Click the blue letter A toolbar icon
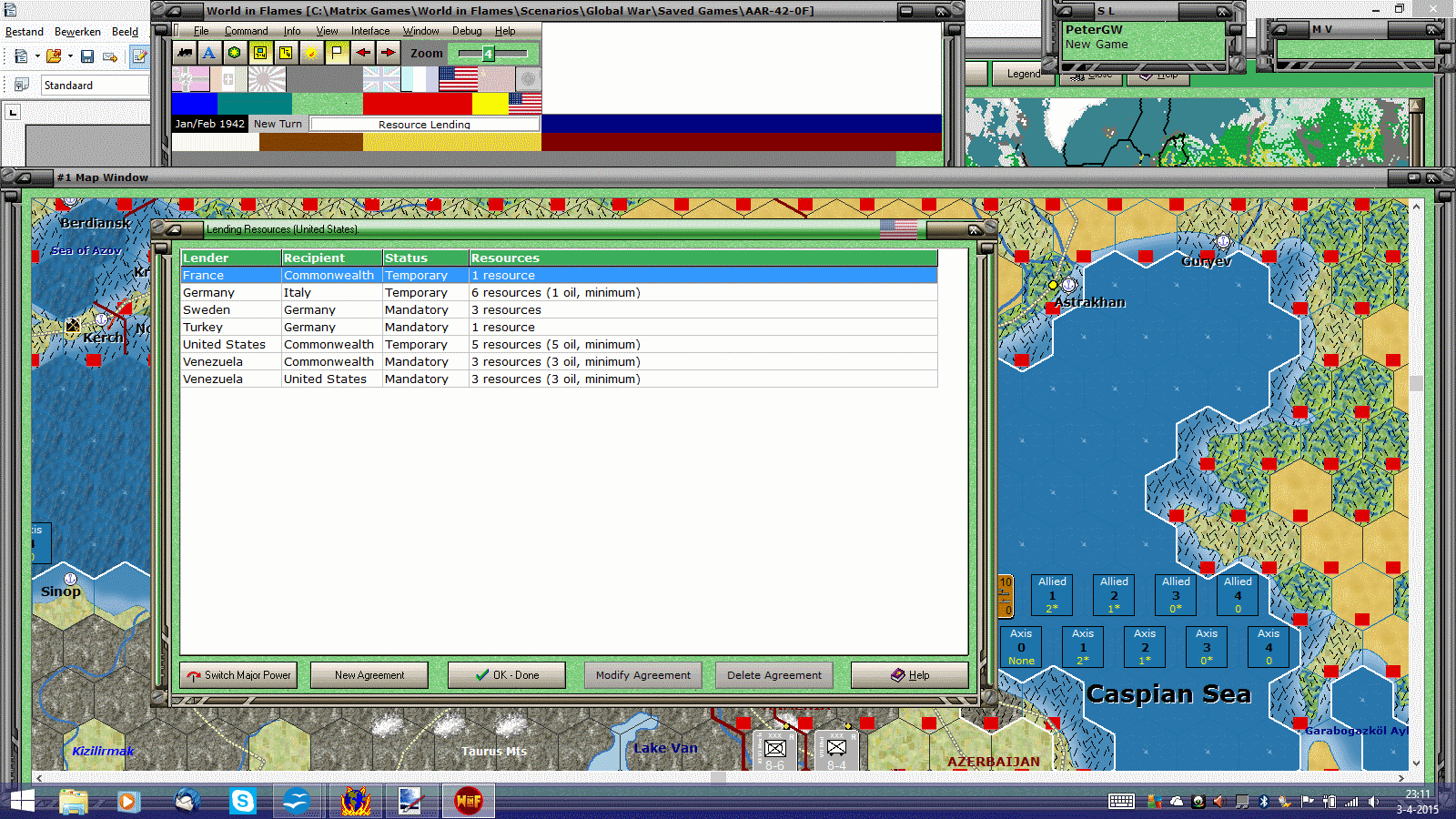This screenshot has width=1456, height=819. [x=209, y=53]
